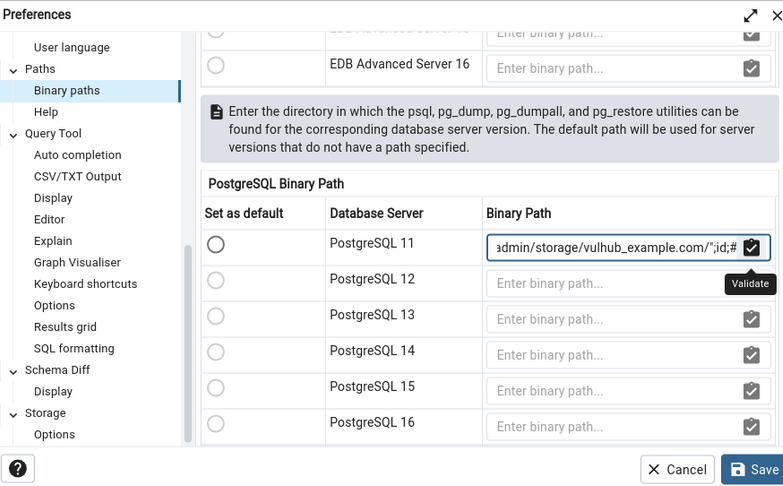The image size is (783, 486).
Task: Save the preferences
Action: click(x=753, y=470)
